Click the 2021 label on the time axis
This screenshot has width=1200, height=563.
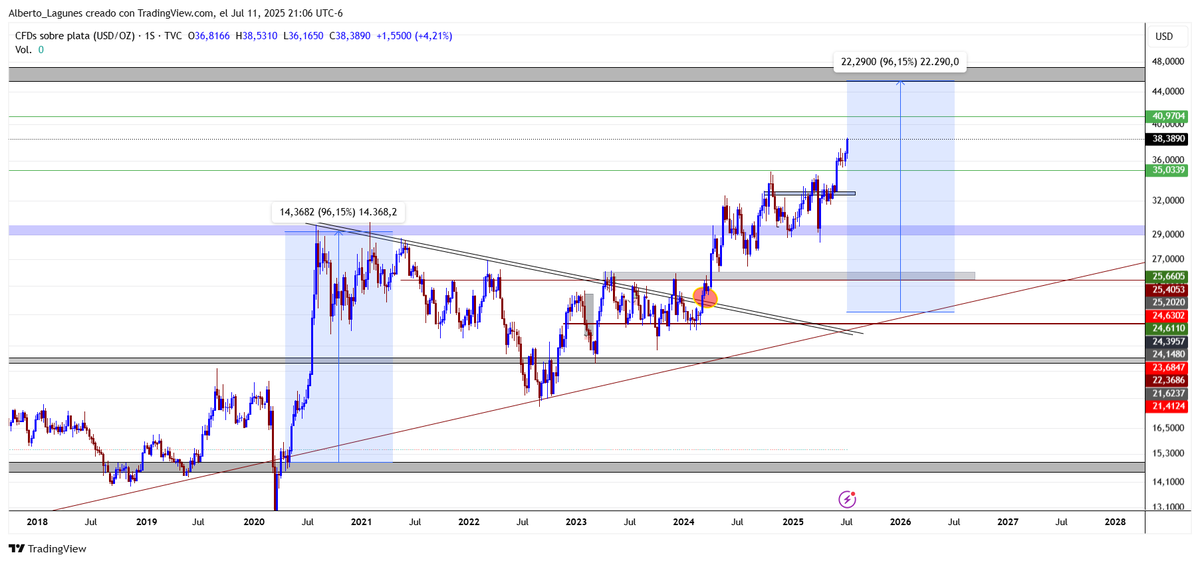tap(361, 522)
